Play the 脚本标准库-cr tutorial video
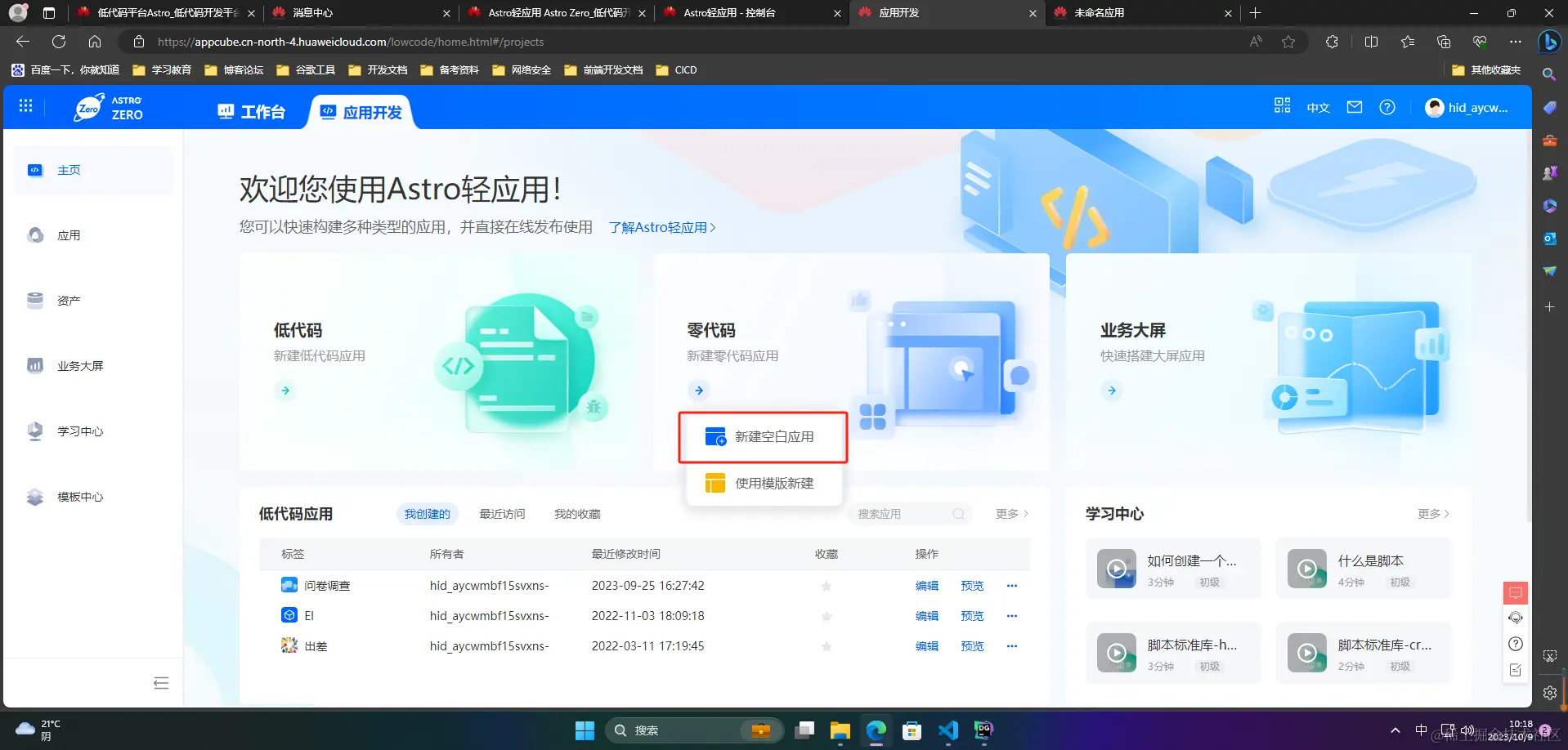This screenshot has height=750, width=1568. point(1307,653)
